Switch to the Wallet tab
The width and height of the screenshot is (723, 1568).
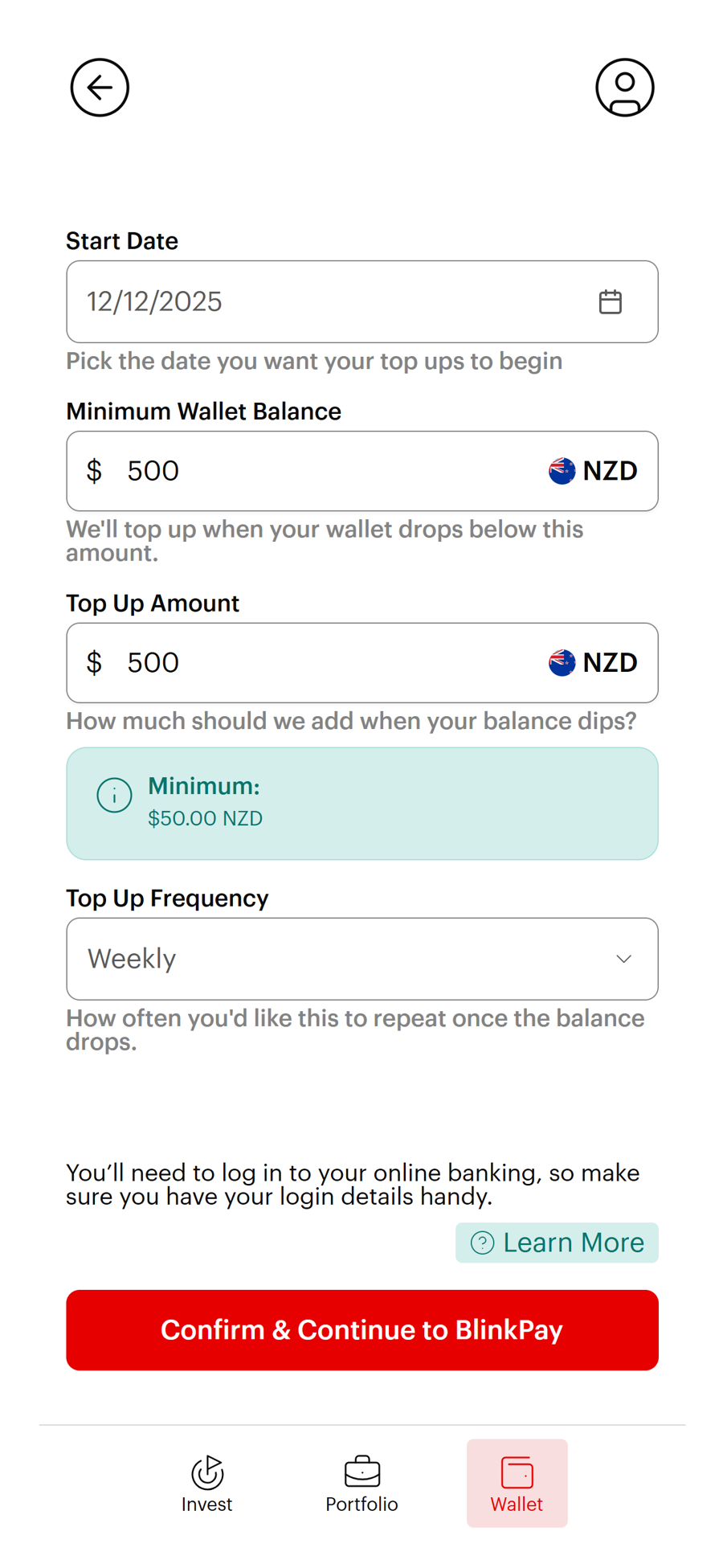[x=517, y=1483]
